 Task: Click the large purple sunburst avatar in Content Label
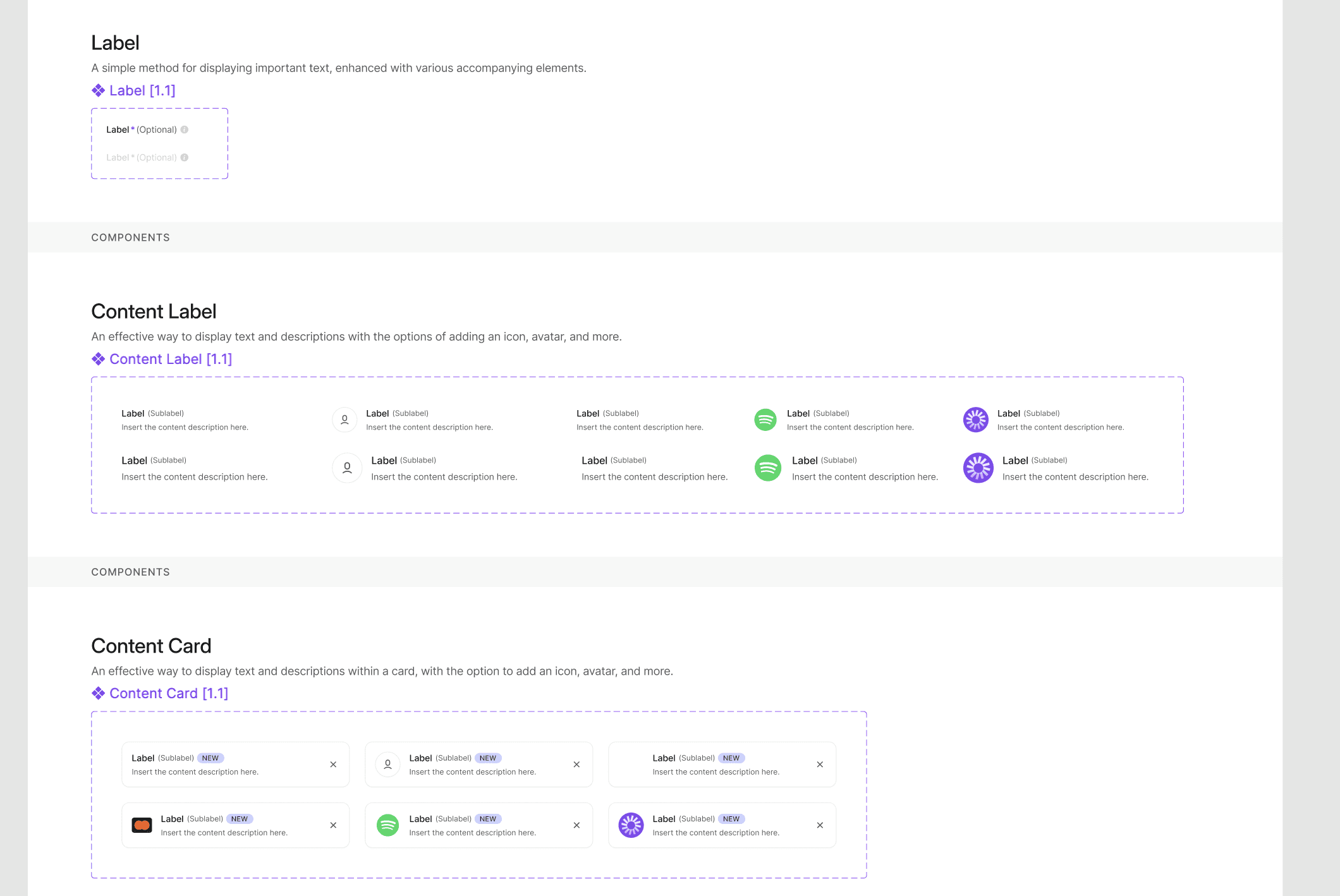click(978, 468)
